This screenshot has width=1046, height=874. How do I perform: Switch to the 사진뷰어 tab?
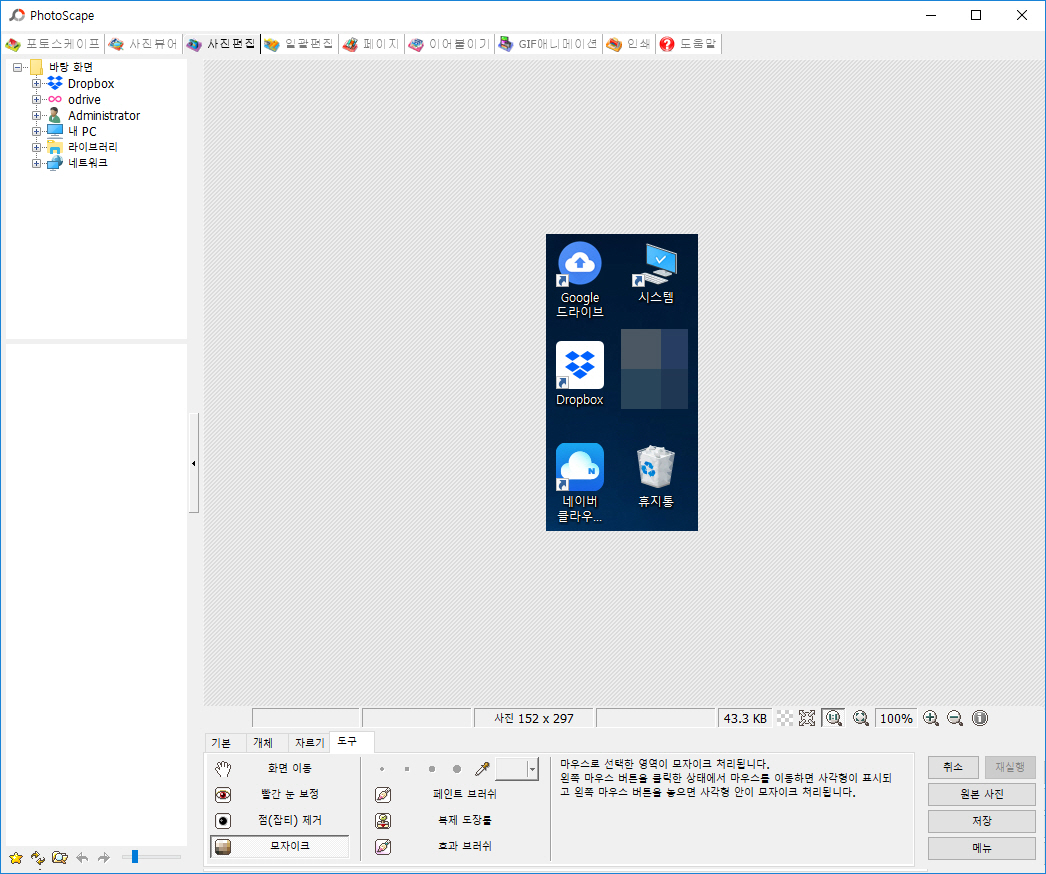[143, 44]
